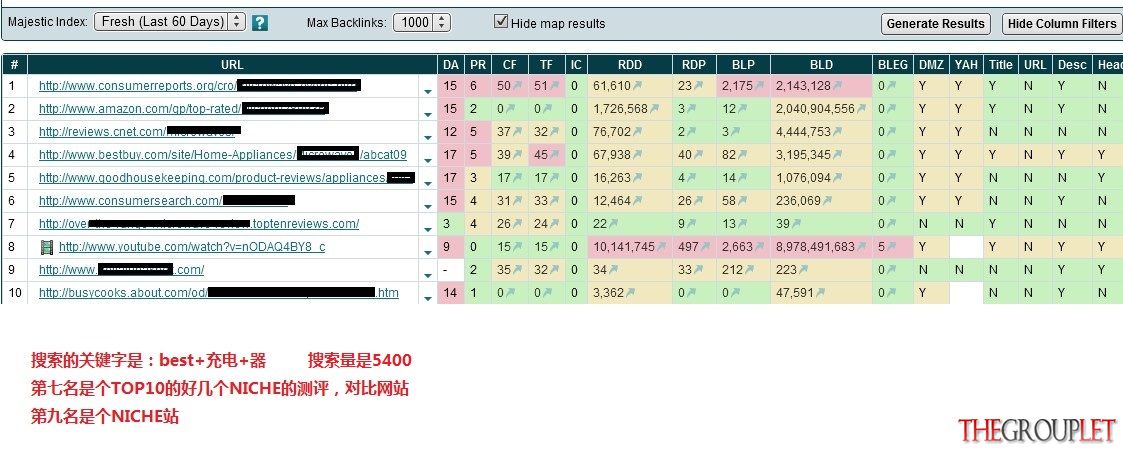
Task: Sort by the RDP column header
Action: coord(693,64)
